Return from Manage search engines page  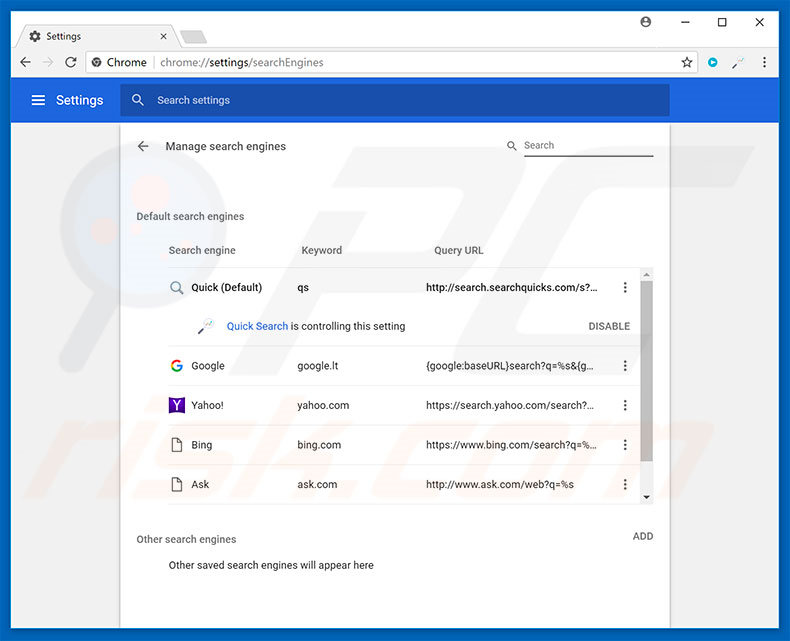point(143,146)
